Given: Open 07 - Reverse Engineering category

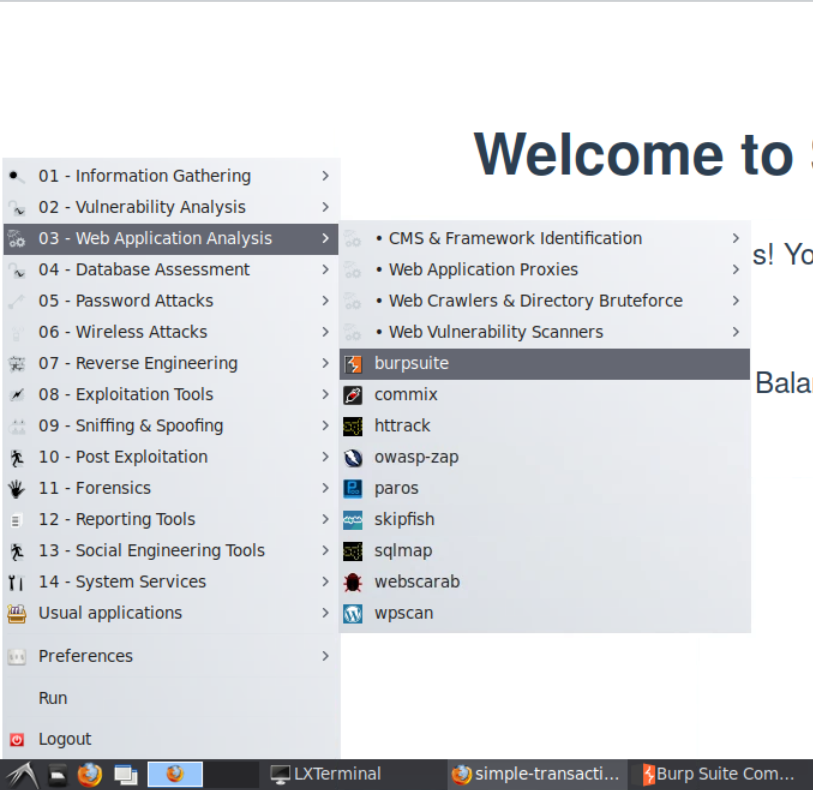Looking at the screenshot, I should coord(171,363).
